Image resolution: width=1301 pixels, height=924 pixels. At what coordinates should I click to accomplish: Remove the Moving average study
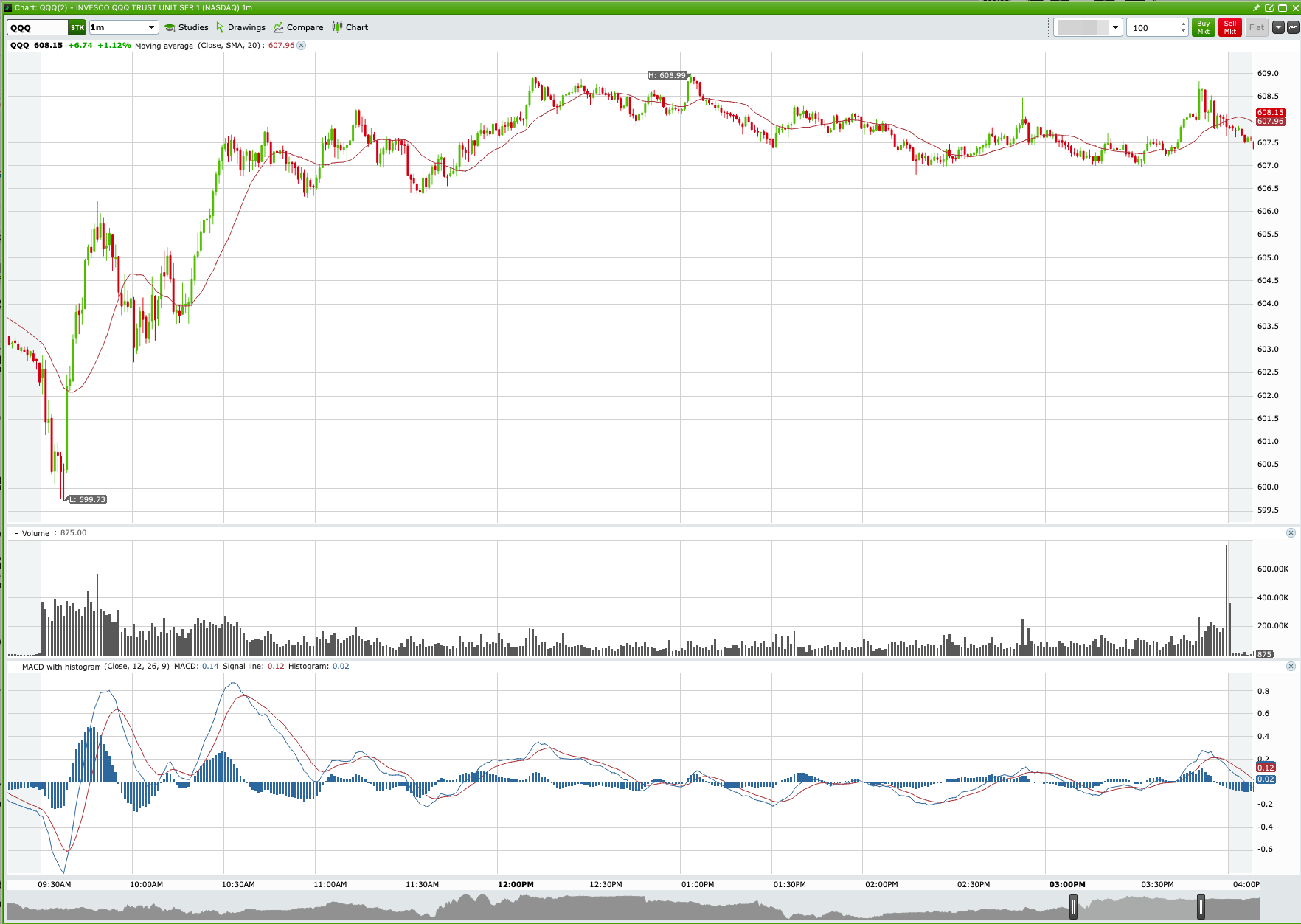tap(301, 45)
